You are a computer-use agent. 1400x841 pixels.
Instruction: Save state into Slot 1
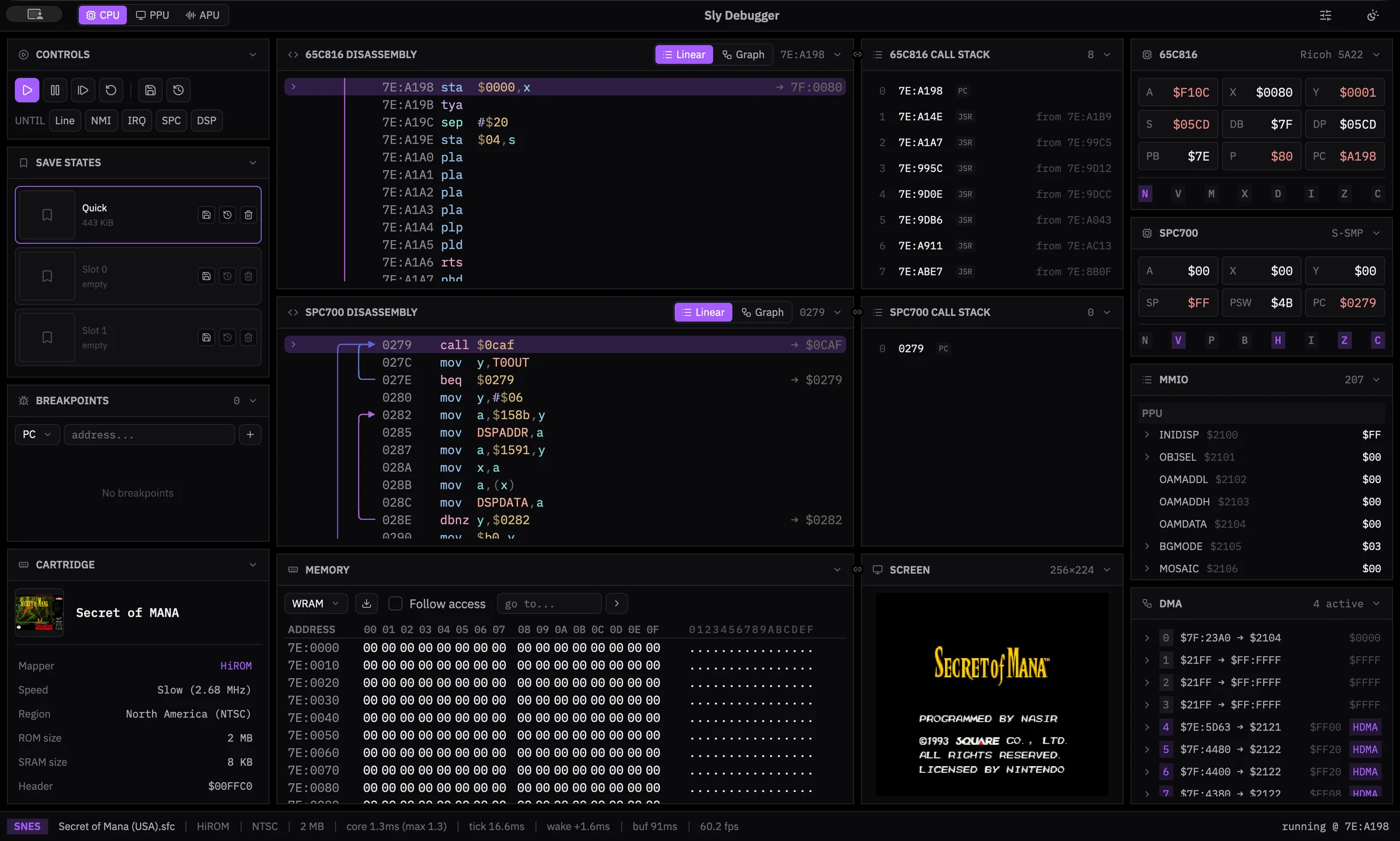pyautogui.click(x=206, y=337)
